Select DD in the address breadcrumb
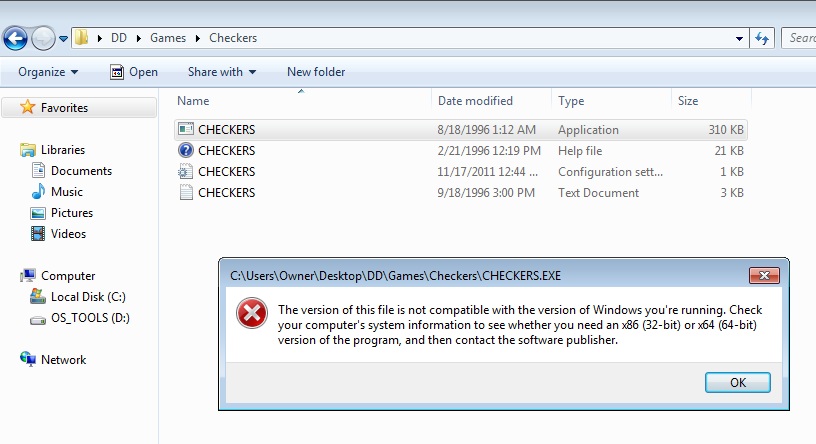 click(119, 38)
